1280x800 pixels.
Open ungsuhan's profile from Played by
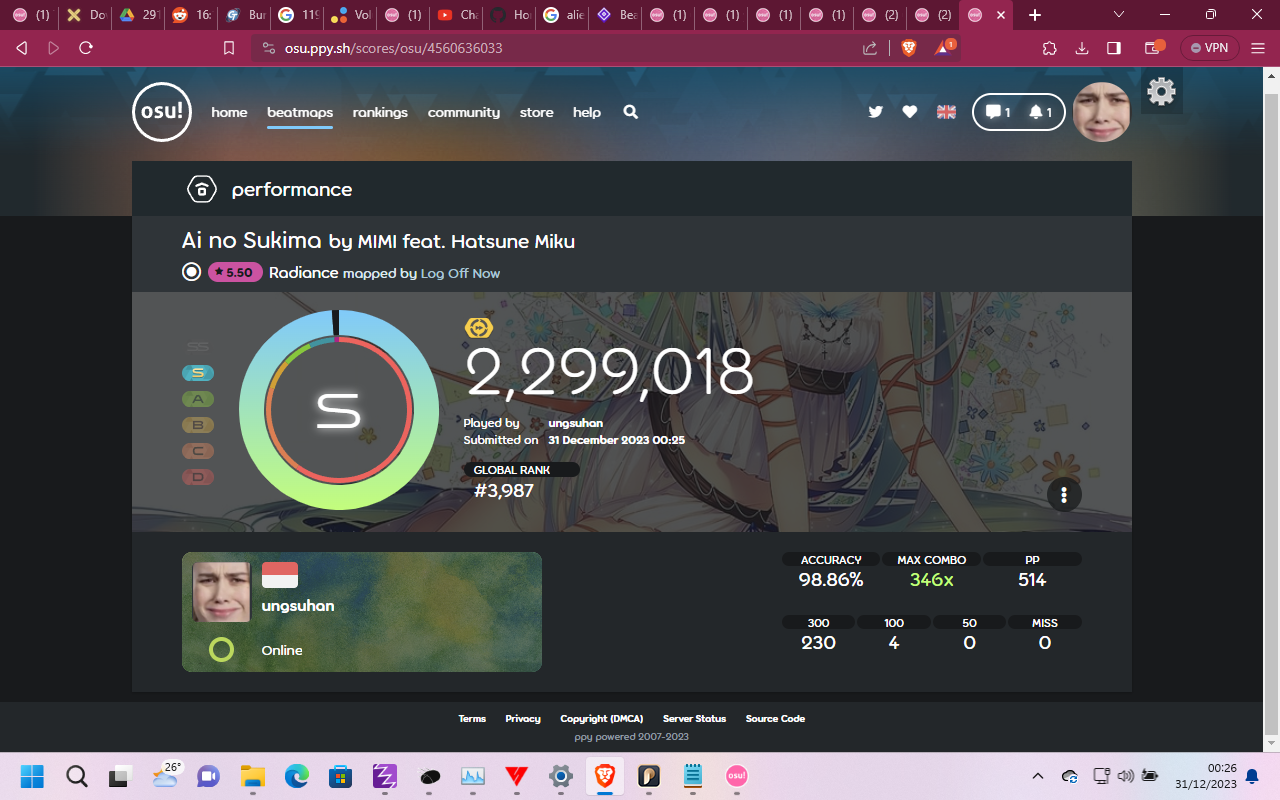point(576,423)
